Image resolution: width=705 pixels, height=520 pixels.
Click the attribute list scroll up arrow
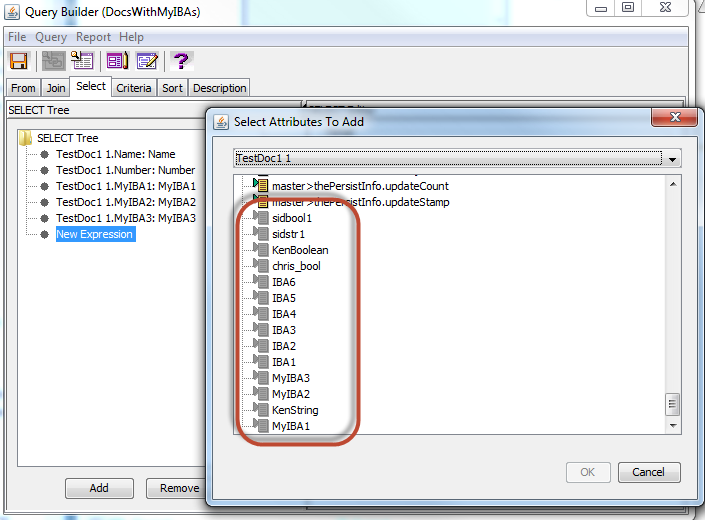tap(673, 184)
